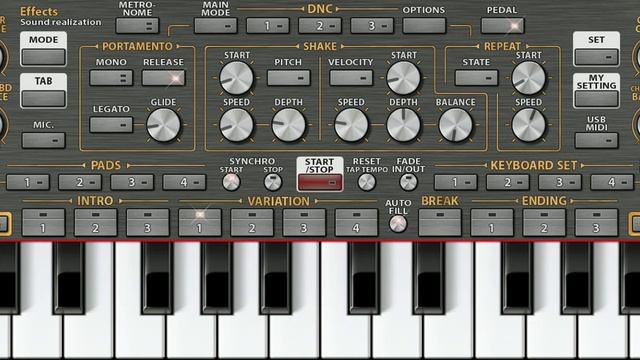Screen dimensions: 640x360
Task: Click the SET button
Action: (x=596, y=57)
